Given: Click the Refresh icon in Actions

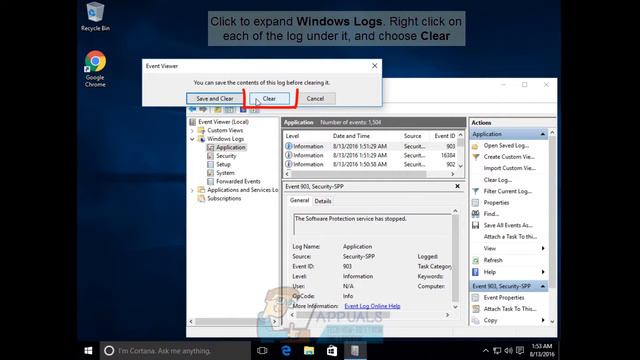Looking at the screenshot, I should tap(476, 260).
